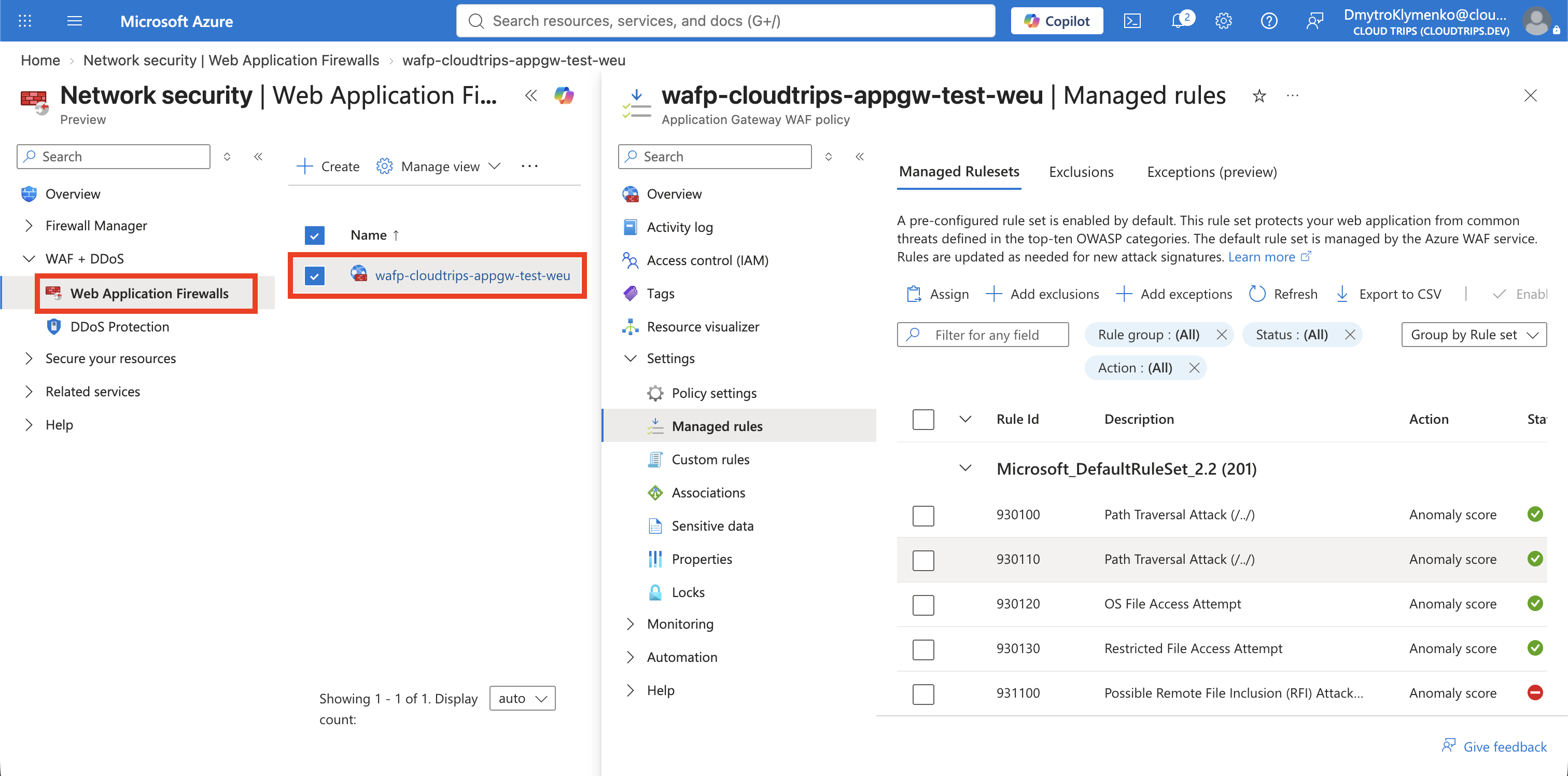Expand the Automation section
Image resolution: width=1568 pixels, height=776 pixels.
630,657
